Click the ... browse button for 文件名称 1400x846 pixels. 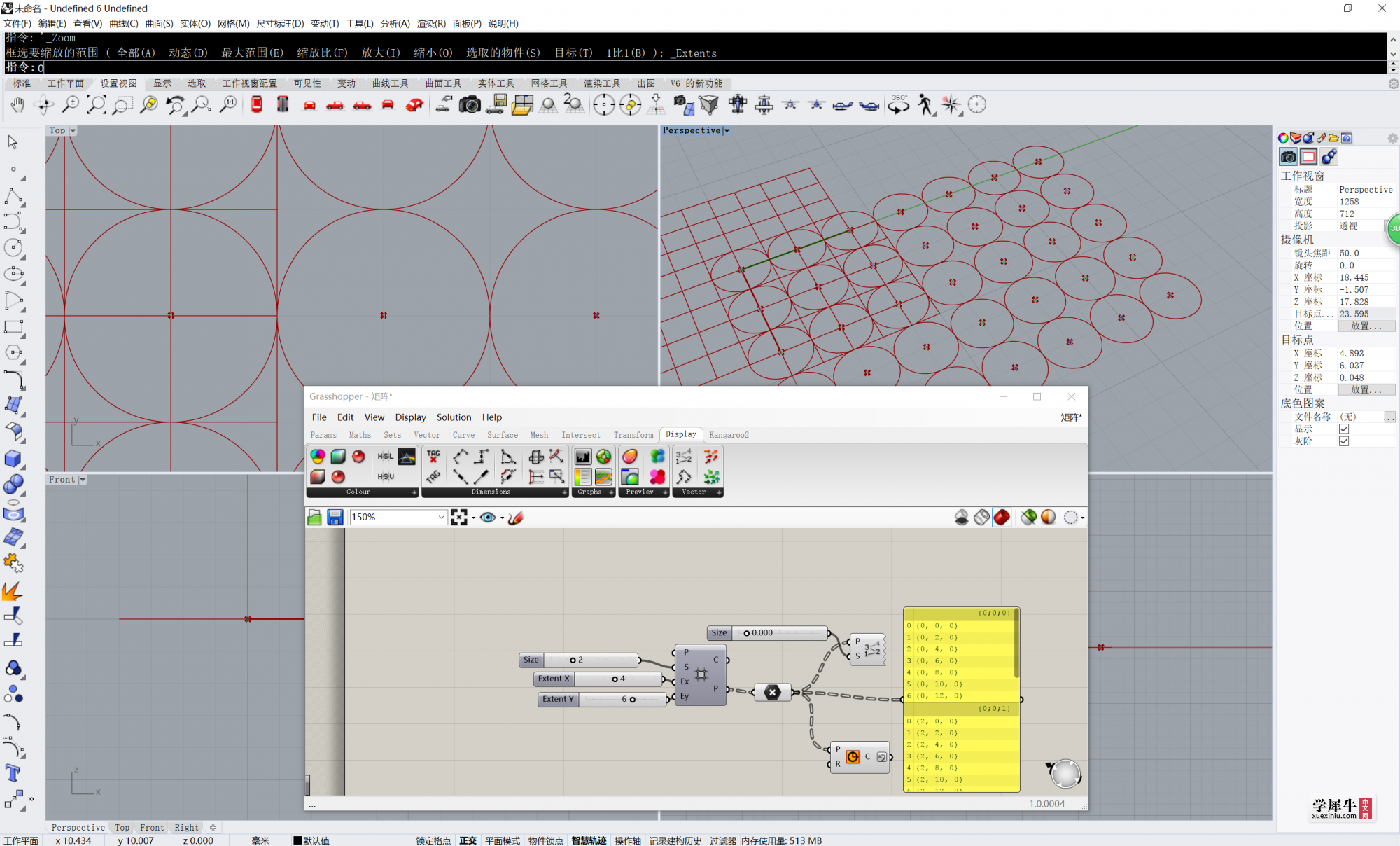[x=1389, y=417]
